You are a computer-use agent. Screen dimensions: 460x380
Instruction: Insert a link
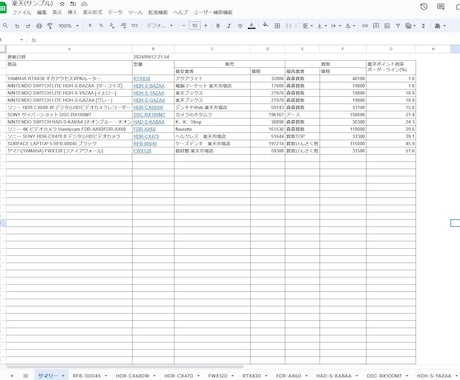(365, 26)
